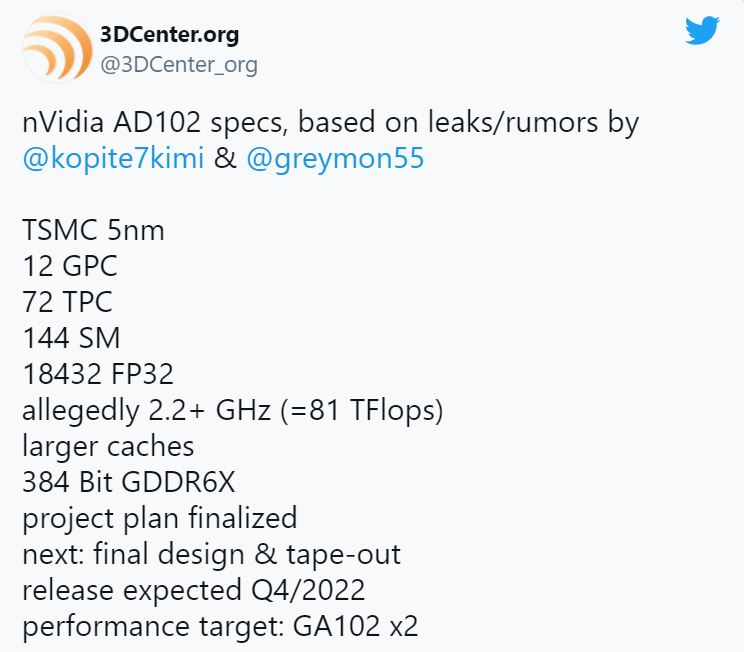Viewport: 744px width, 652px height.
Task: Open the 3DCenter.org profile avatar
Action: (57, 48)
